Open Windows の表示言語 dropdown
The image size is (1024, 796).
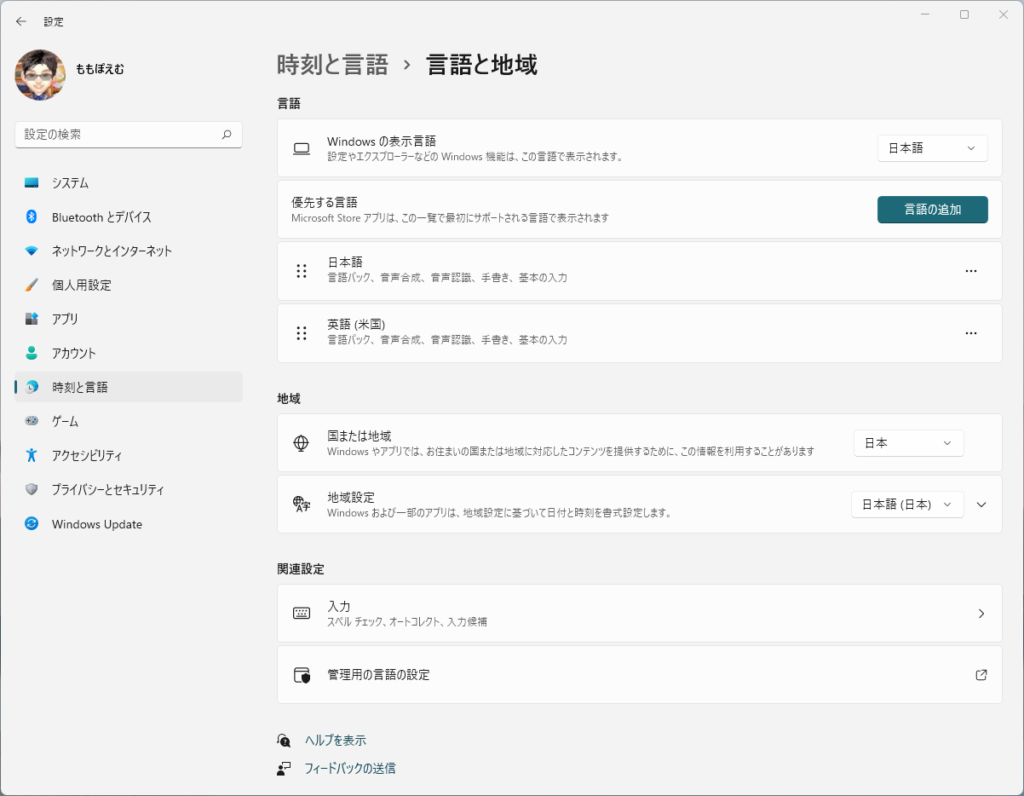coord(932,148)
